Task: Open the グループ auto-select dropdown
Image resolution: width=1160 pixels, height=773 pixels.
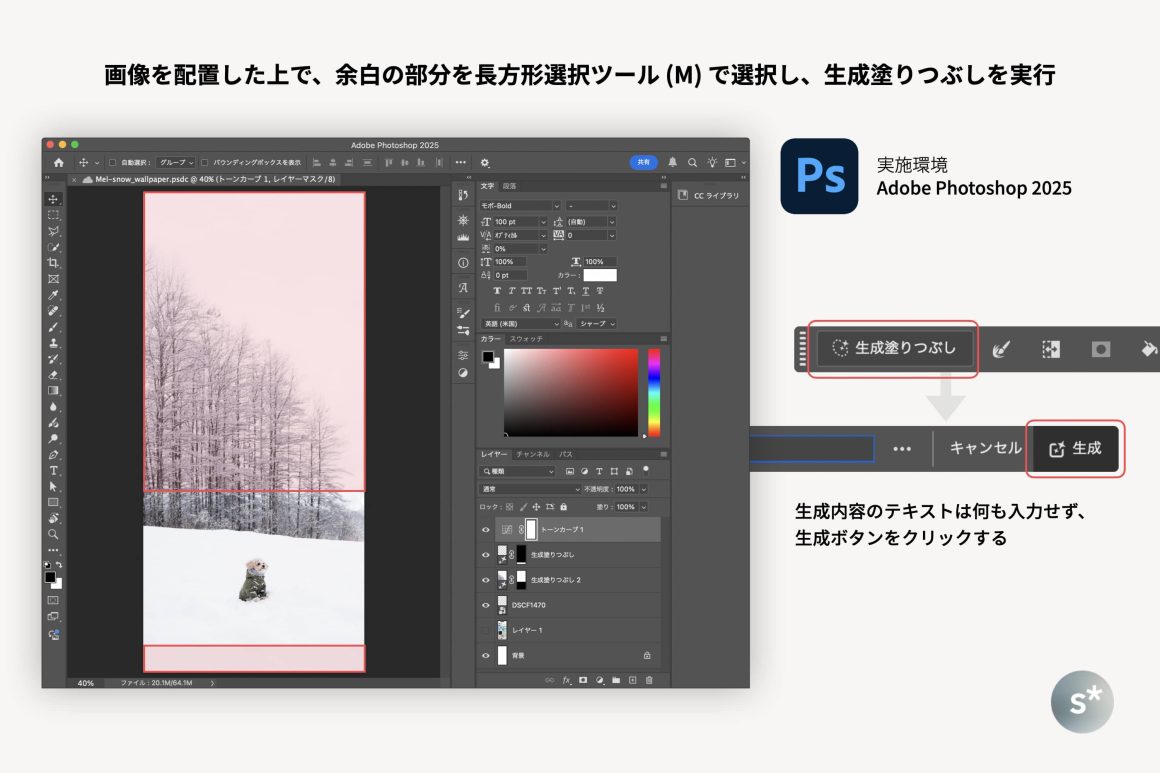Action: [x=176, y=162]
